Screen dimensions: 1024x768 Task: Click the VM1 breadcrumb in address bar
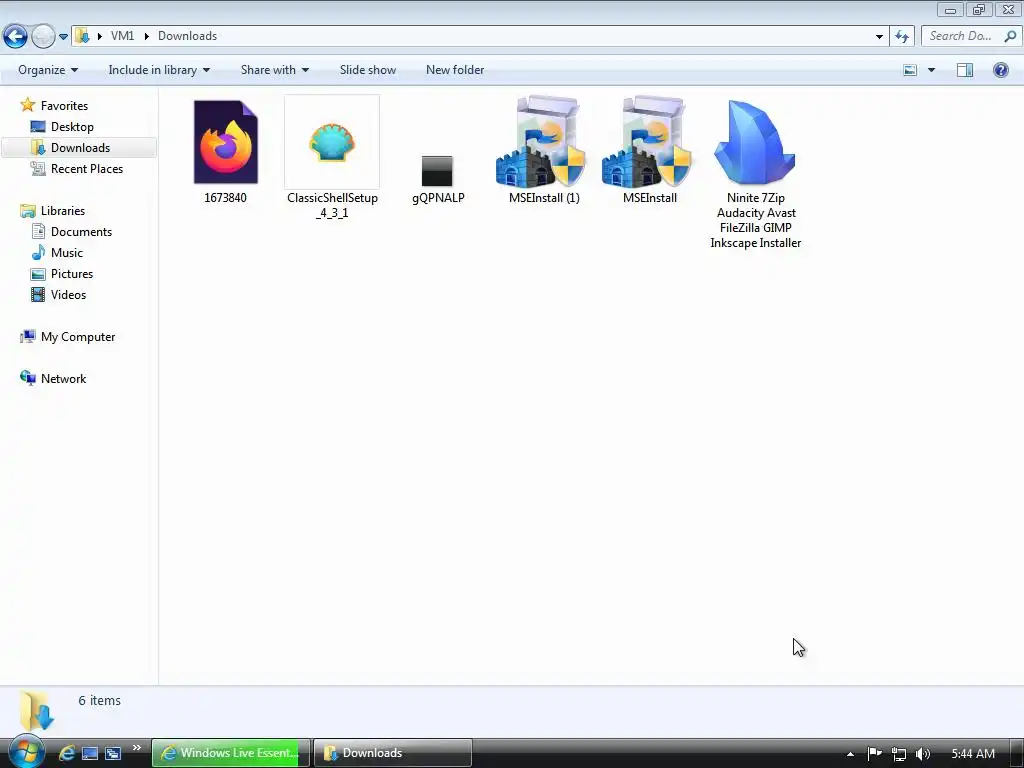point(122,36)
